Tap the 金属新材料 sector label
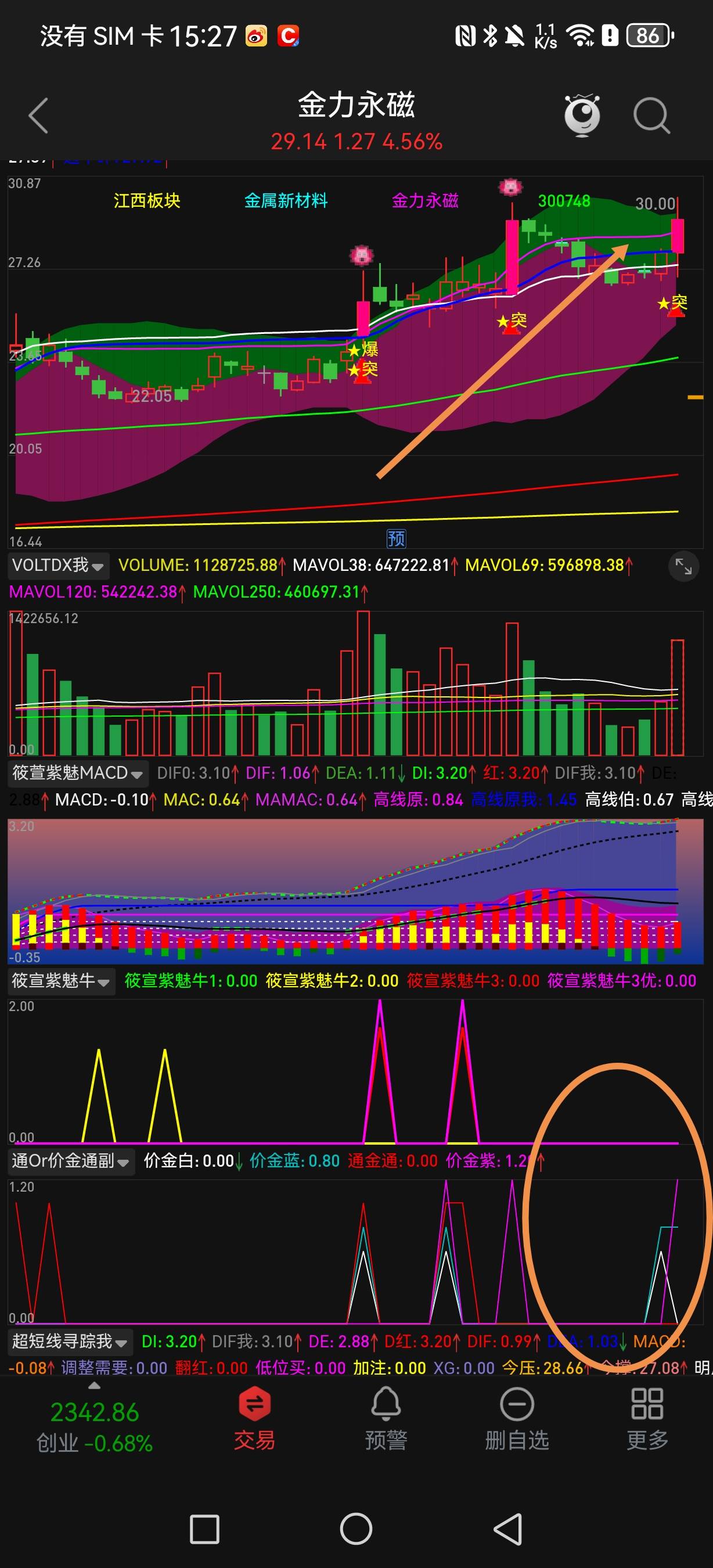 coord(286,201)
